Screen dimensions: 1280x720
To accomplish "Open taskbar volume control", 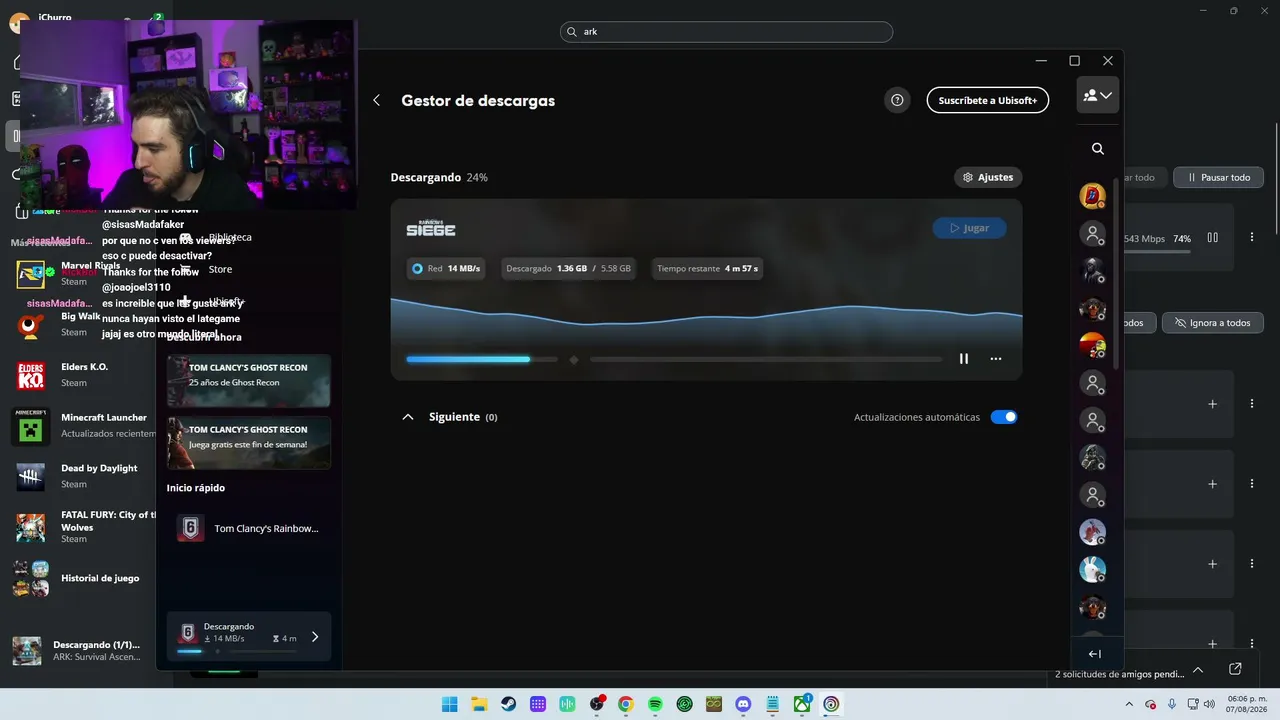I will (x=1209, y=704).
